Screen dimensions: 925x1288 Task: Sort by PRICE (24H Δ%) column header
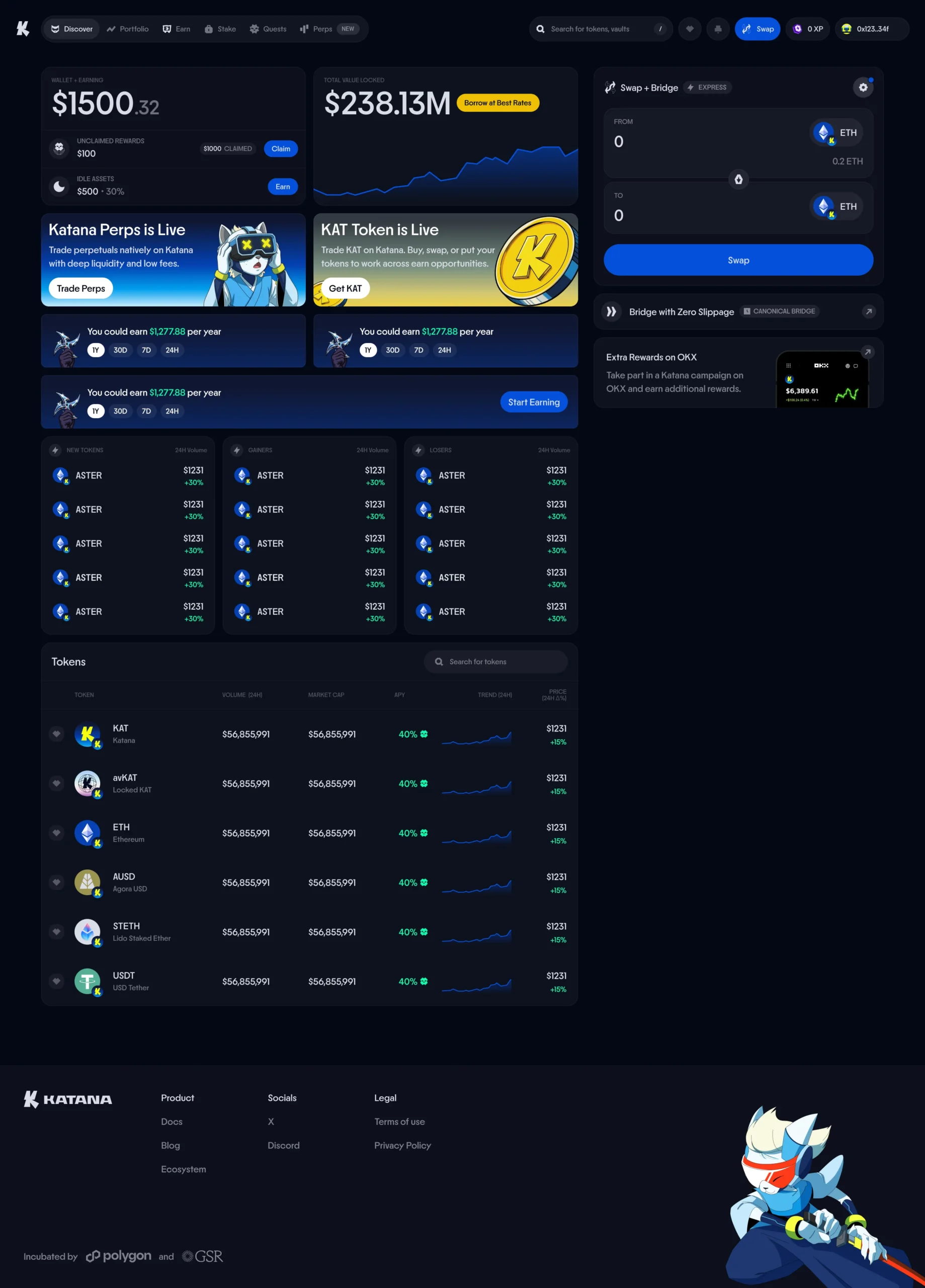(x=554, y=694)
